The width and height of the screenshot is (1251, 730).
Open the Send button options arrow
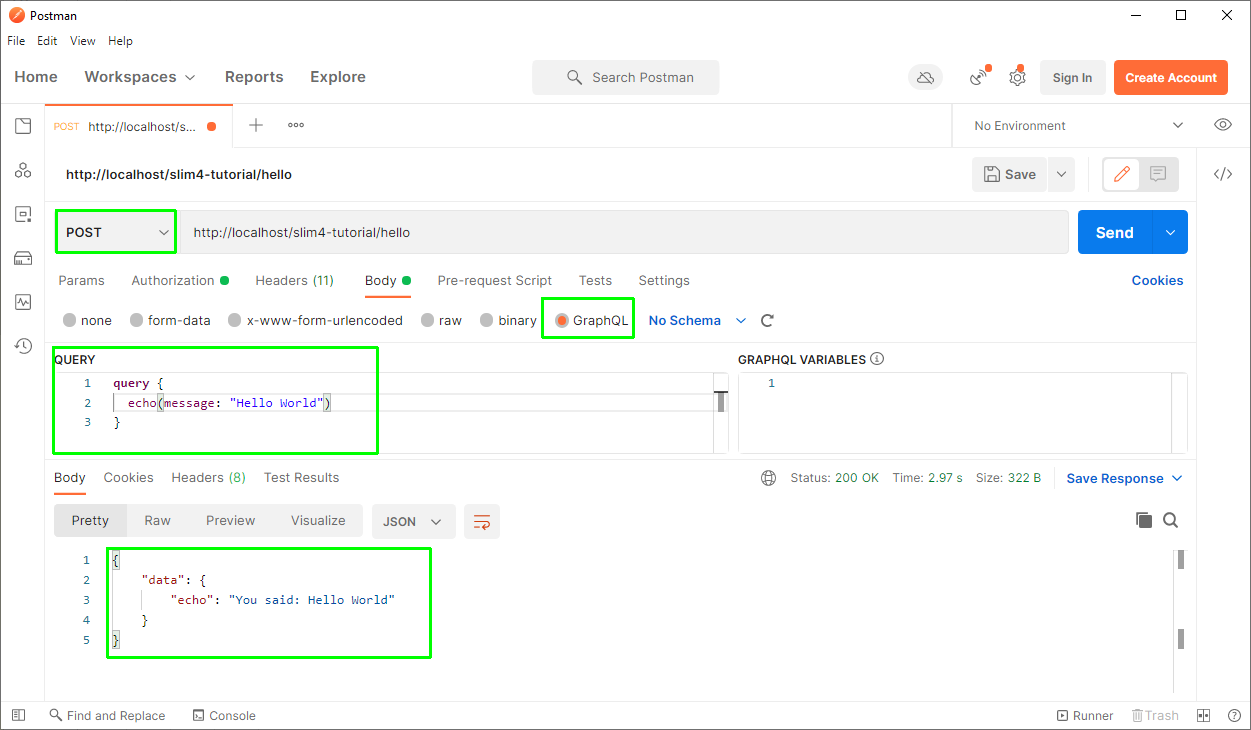tap(1170, 232)
